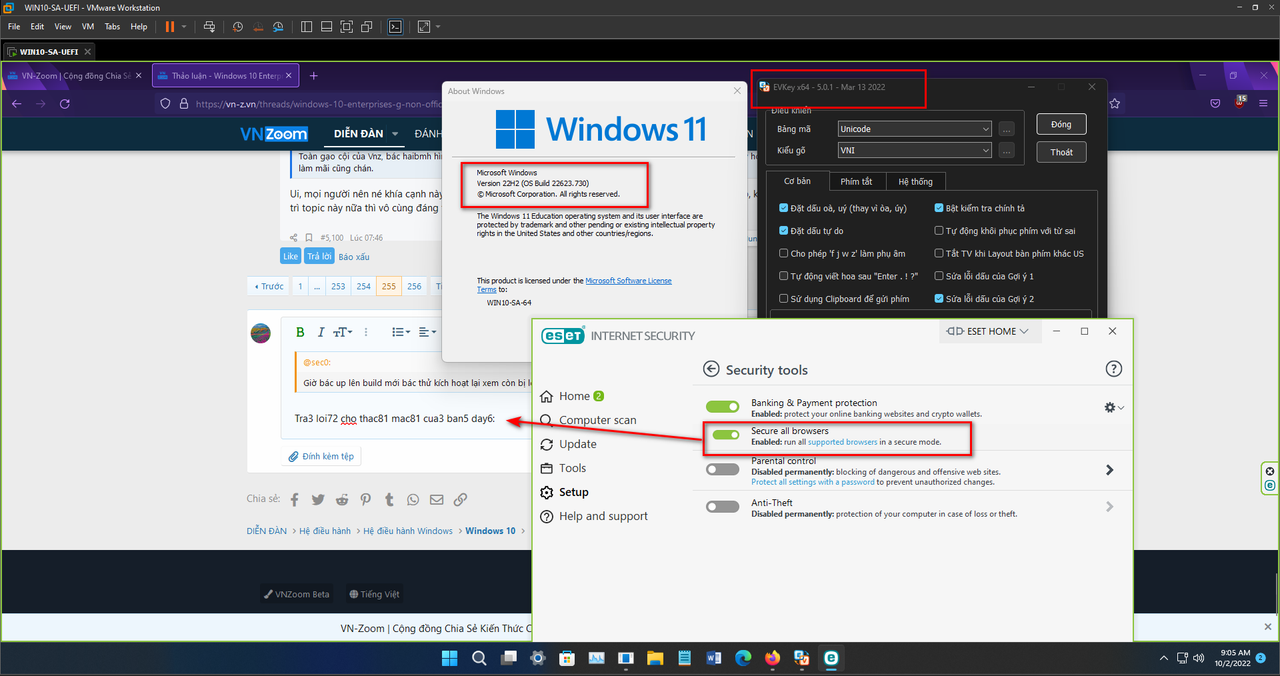Open VMware power options dropdown arrow
The width and height of the screenshot is (1280, 676).
tap(184, 26)
